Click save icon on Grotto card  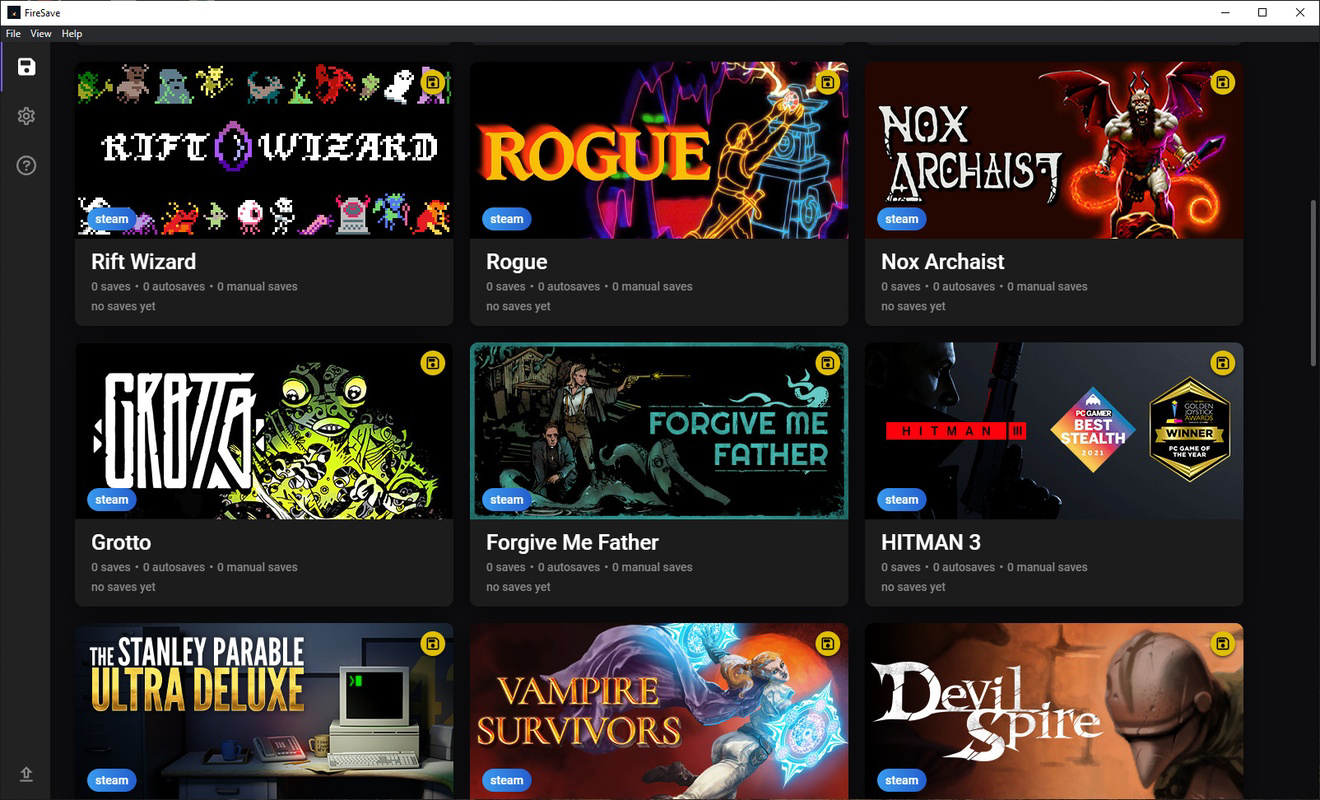(x=432, y=363)
